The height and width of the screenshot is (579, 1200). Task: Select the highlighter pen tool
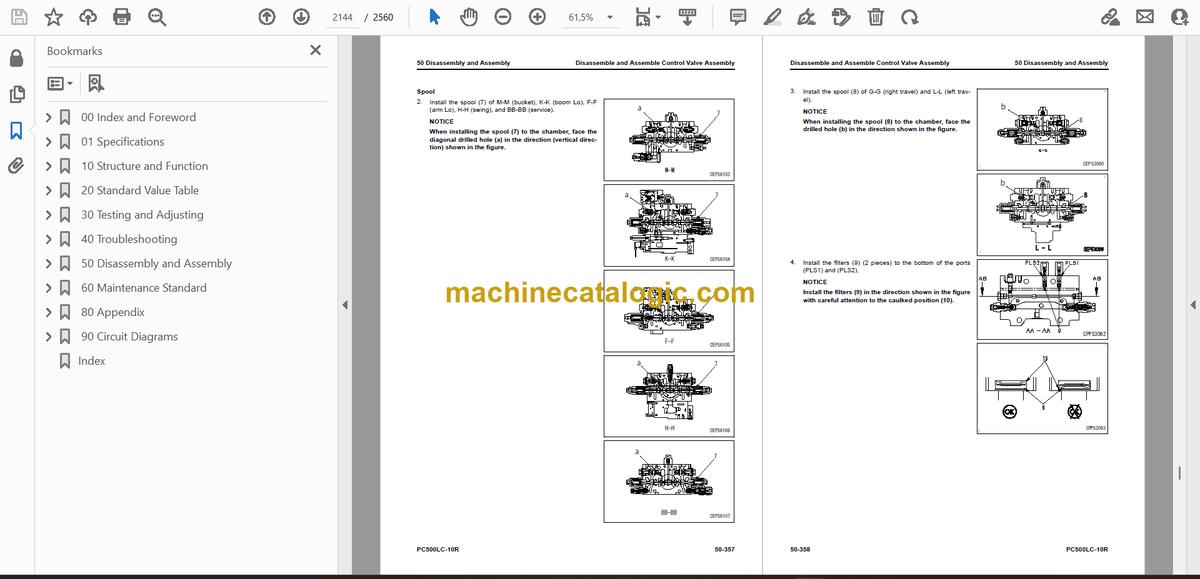tap(772, 17)
